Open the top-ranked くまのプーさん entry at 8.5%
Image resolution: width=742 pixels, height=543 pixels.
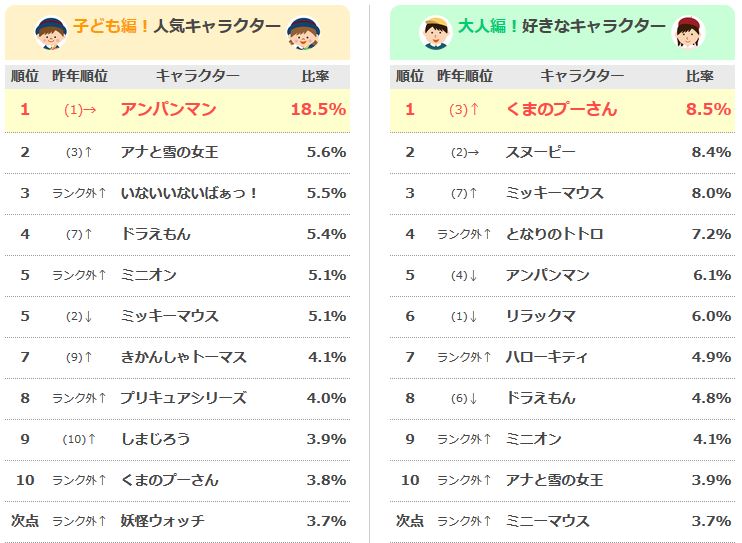pyautogui.click(x=560, y=110)
